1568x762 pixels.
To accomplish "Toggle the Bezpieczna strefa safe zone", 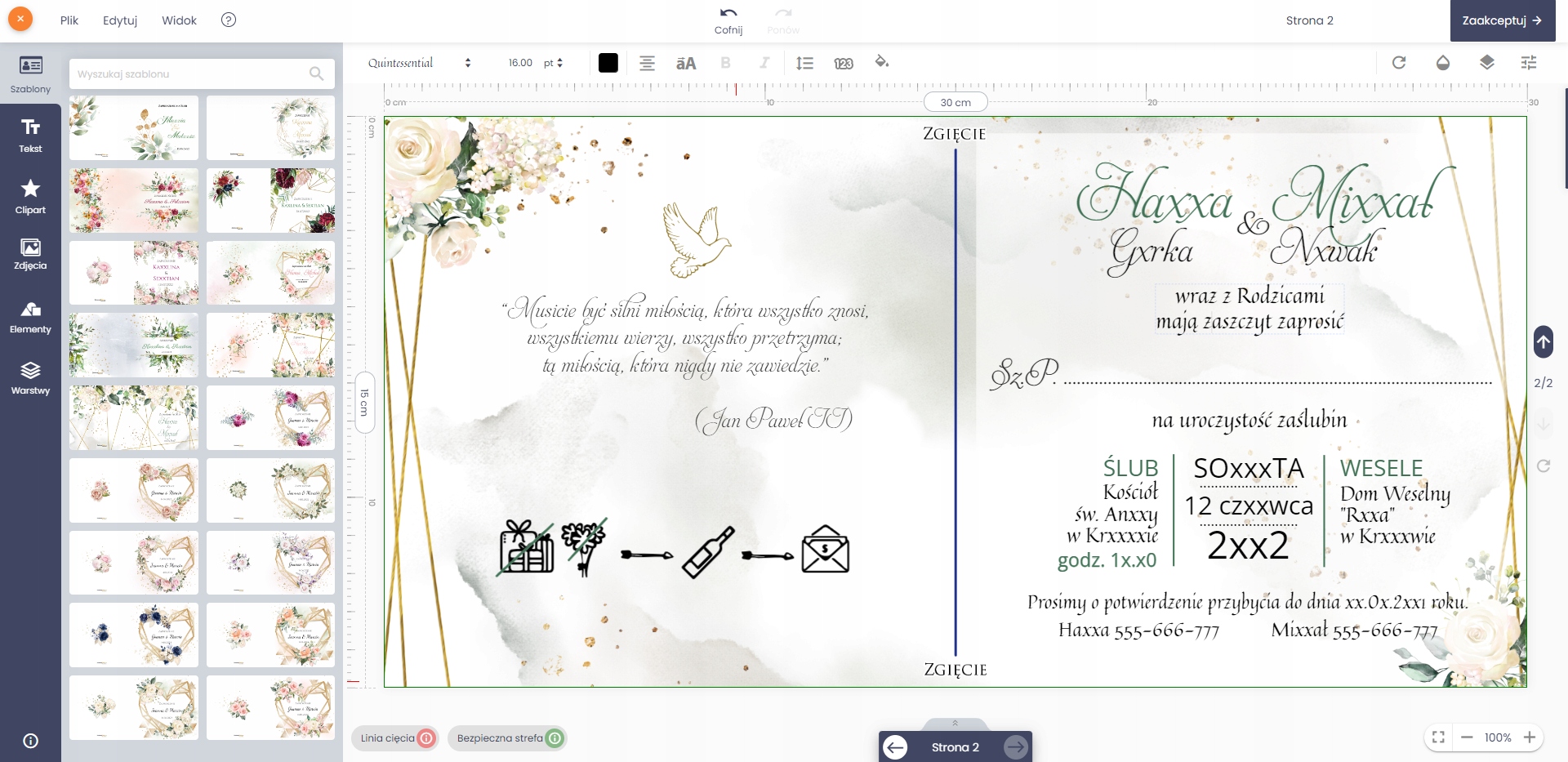I will coord(555,738).
